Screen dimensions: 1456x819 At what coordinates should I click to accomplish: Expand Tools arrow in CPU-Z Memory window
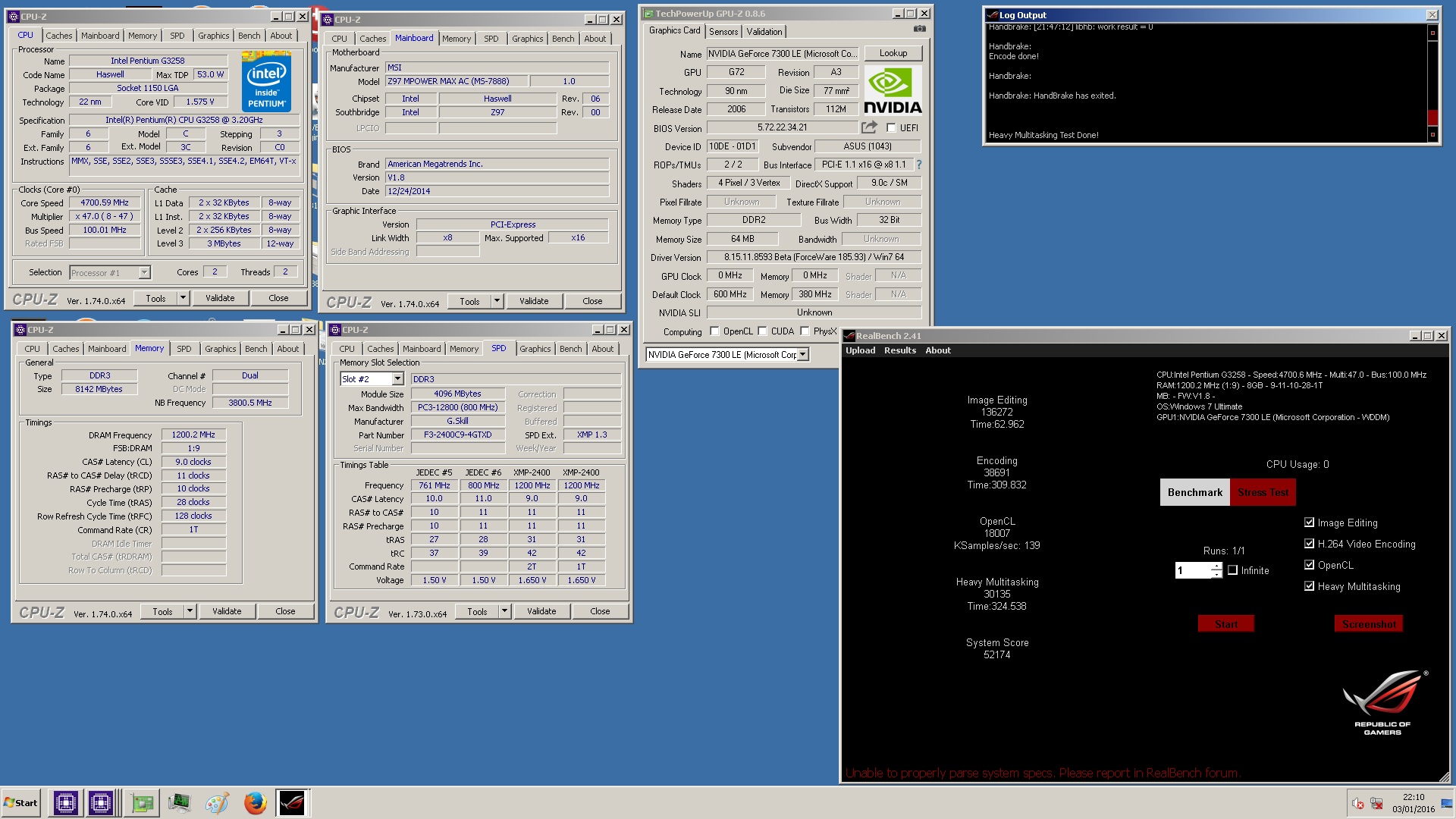click(190, 611)
